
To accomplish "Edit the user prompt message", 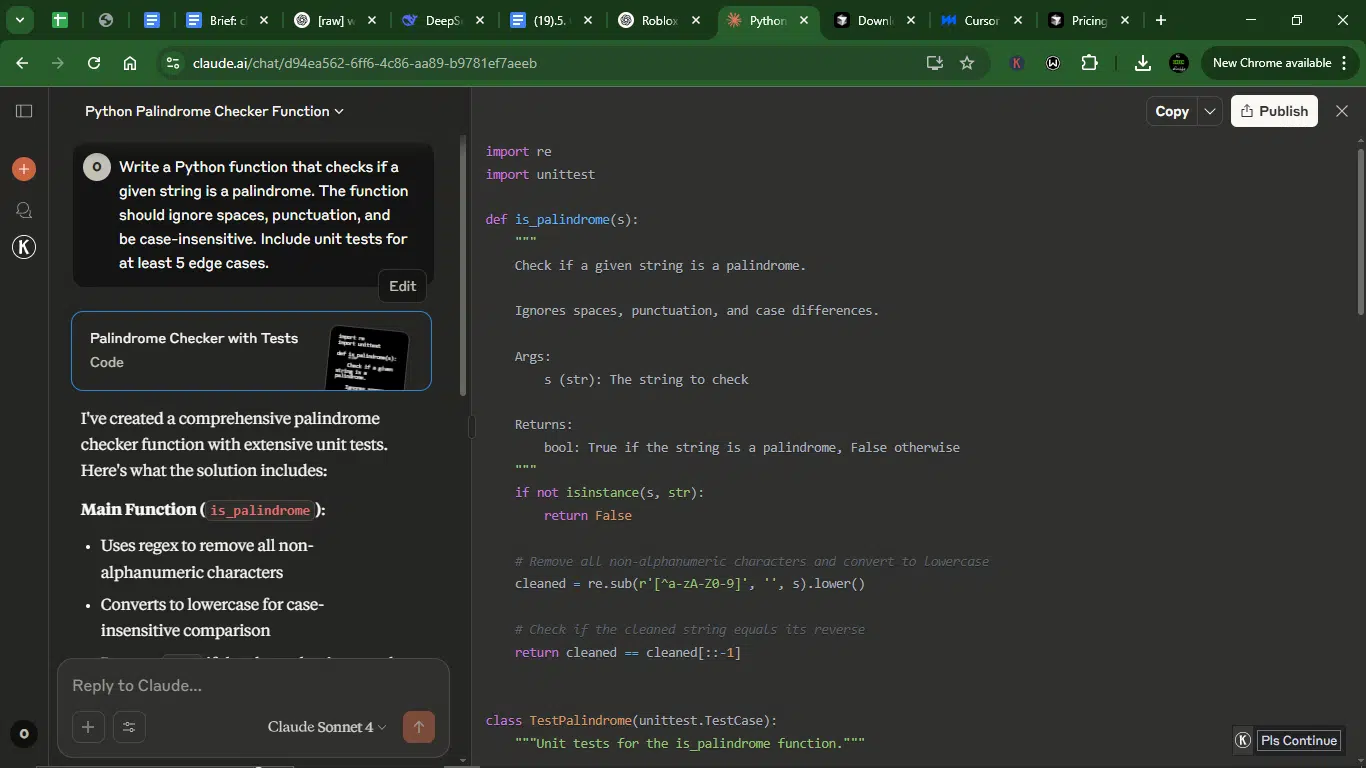I will pos(403,286).
